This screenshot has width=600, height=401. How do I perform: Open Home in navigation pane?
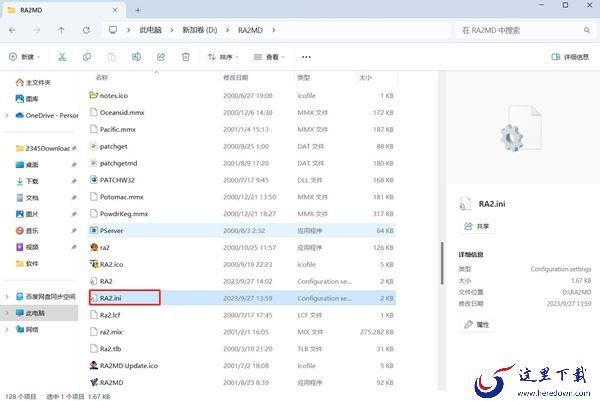pos(33,82)
